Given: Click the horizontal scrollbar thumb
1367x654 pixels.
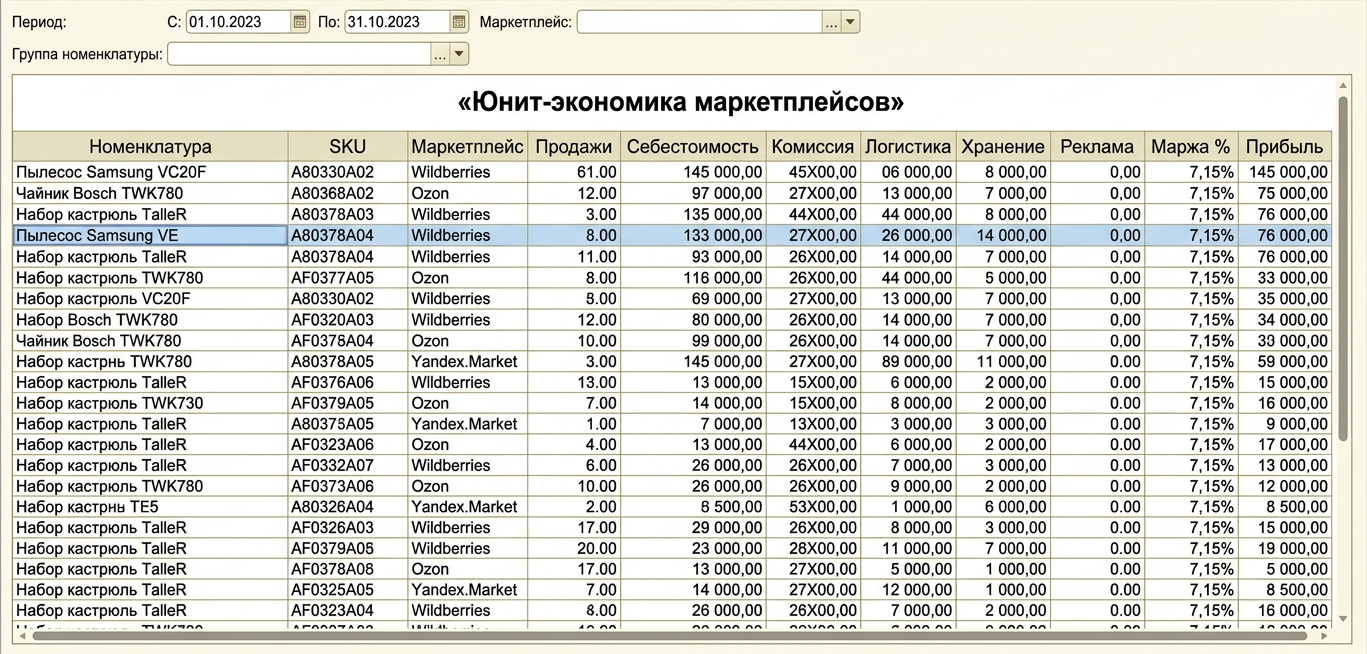Looking at the screenshot, I should coord(670,635).
